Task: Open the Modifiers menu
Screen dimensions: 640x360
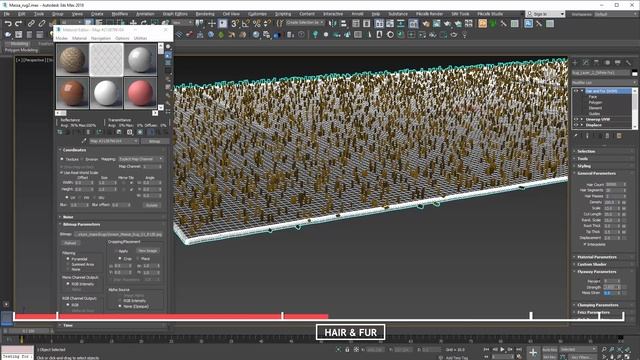Action: (119, 14)
